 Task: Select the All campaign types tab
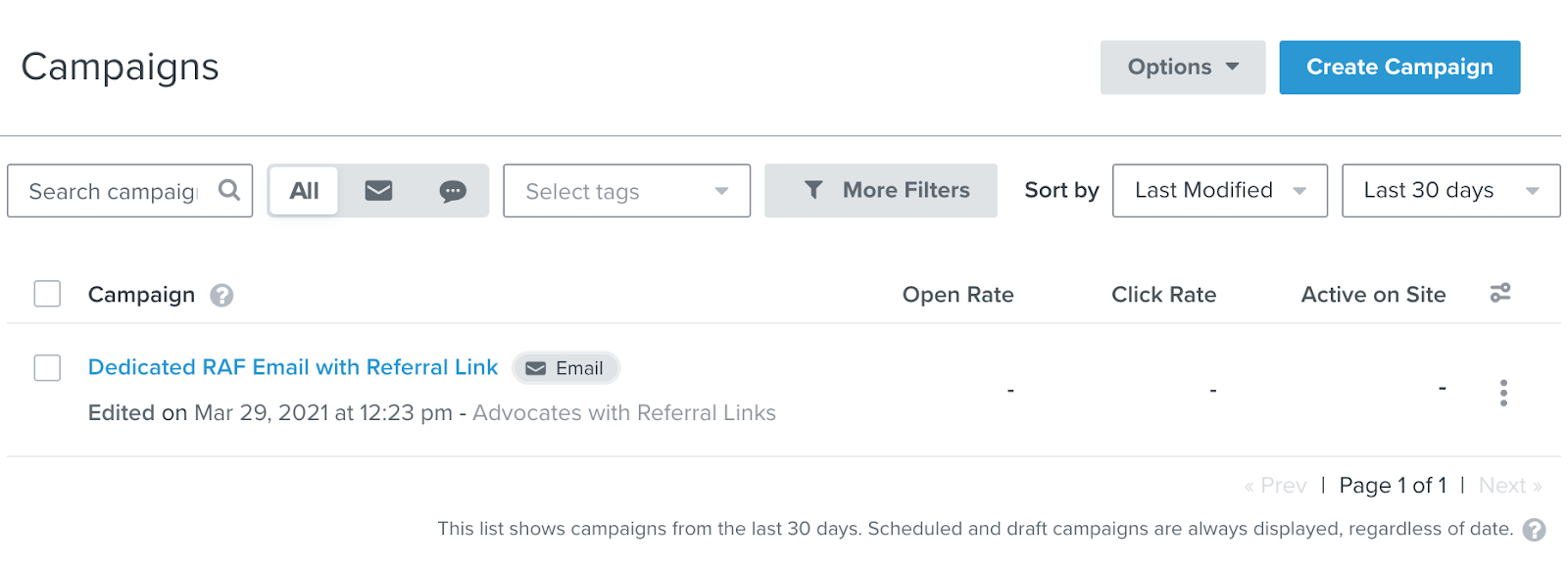click(304, 191)
